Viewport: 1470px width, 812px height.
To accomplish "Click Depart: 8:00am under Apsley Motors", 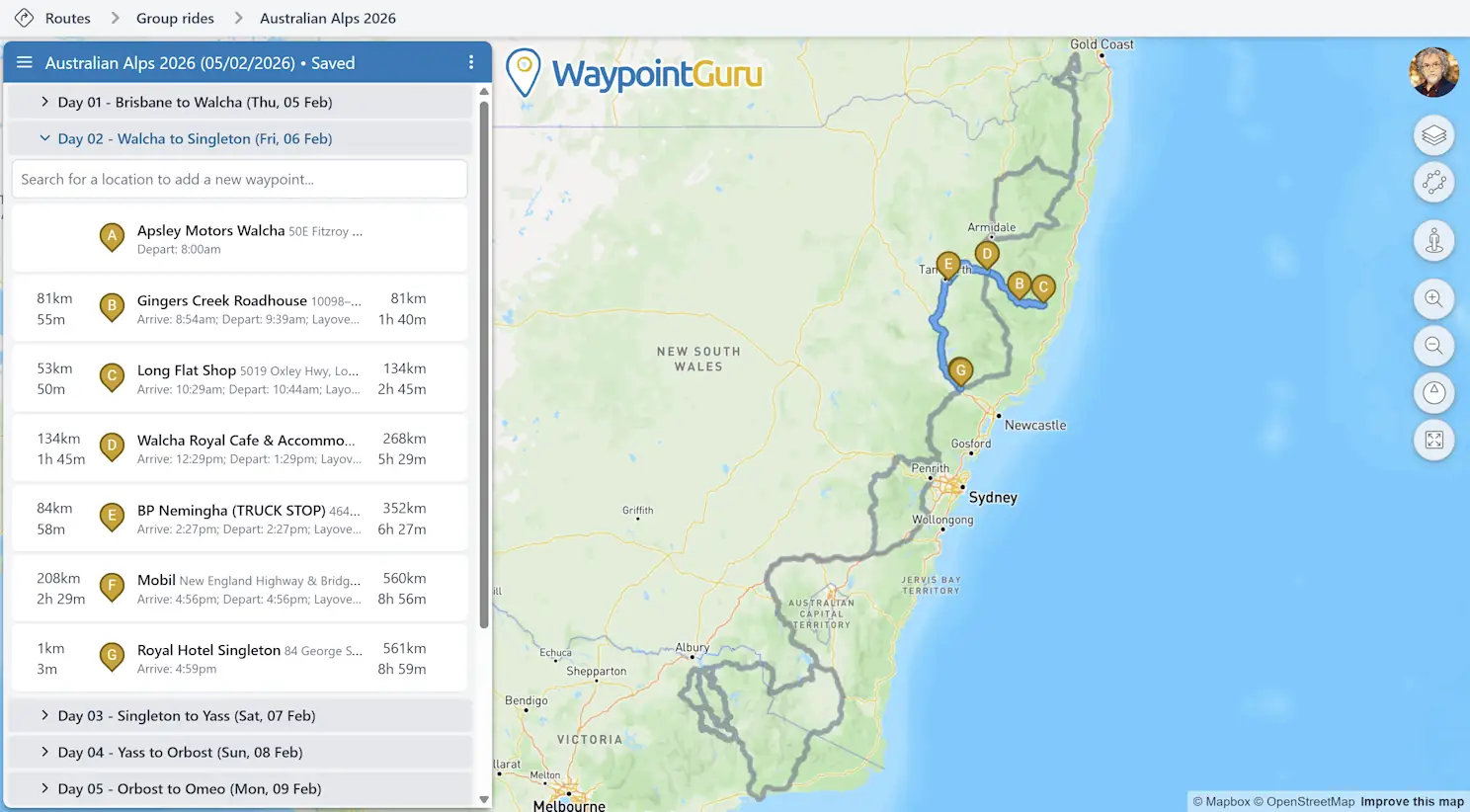I will (179, 250).
